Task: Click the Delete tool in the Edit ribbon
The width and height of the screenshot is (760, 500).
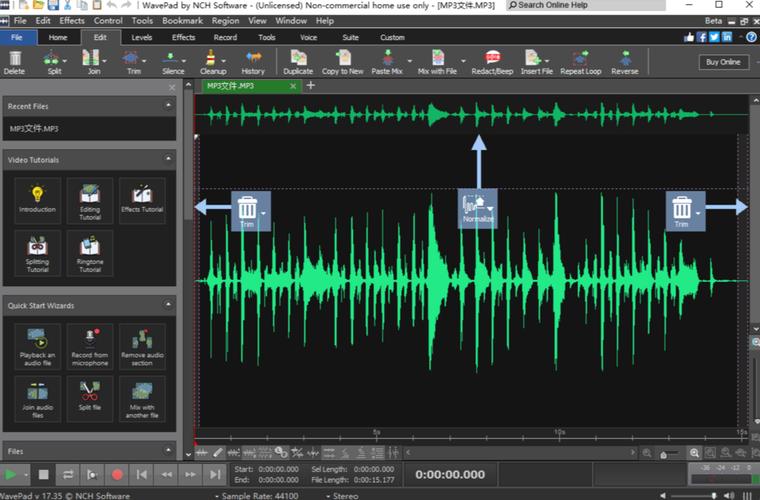Action: [15, 62]
